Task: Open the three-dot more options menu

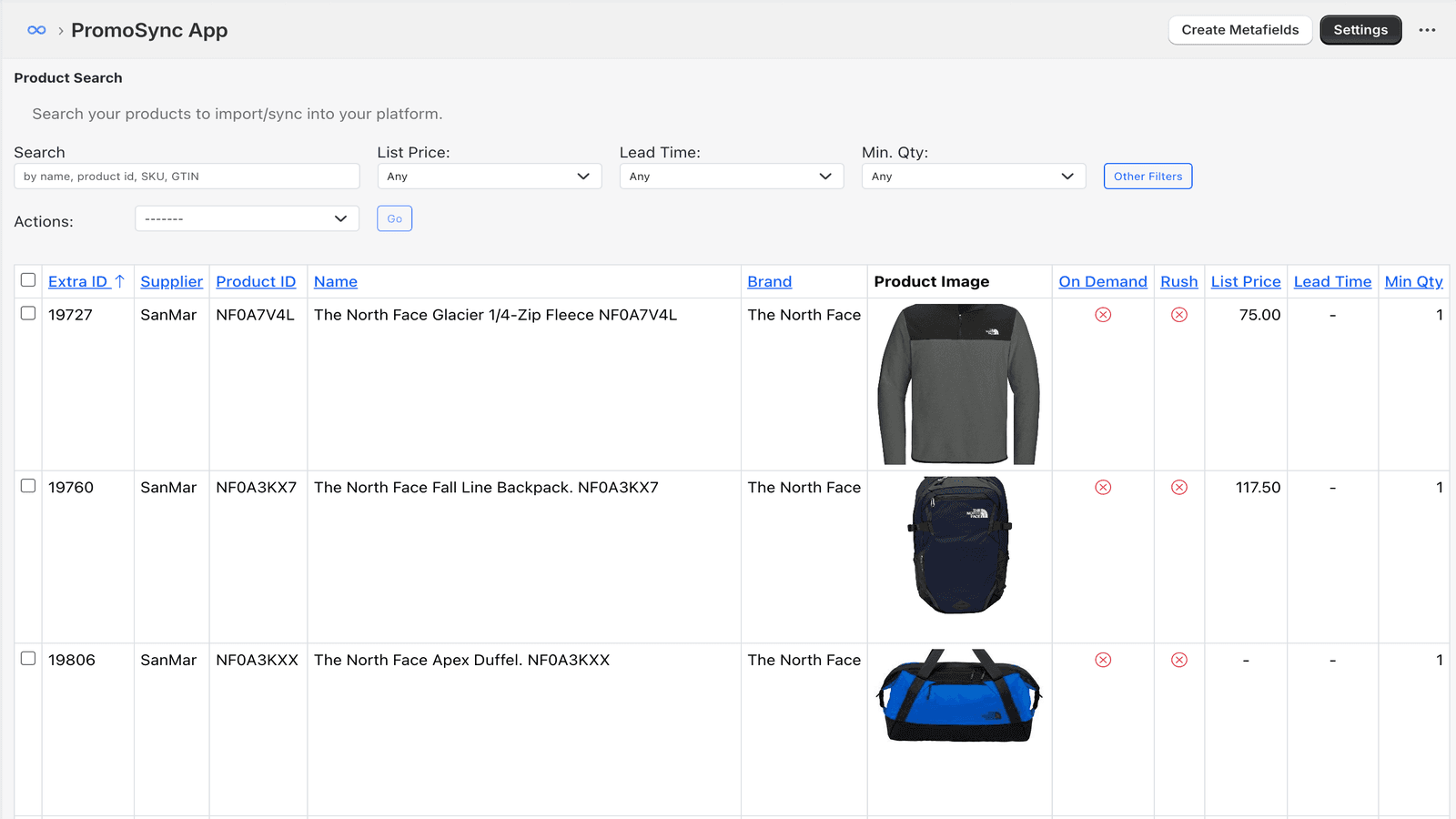Action: (1427, 30)
